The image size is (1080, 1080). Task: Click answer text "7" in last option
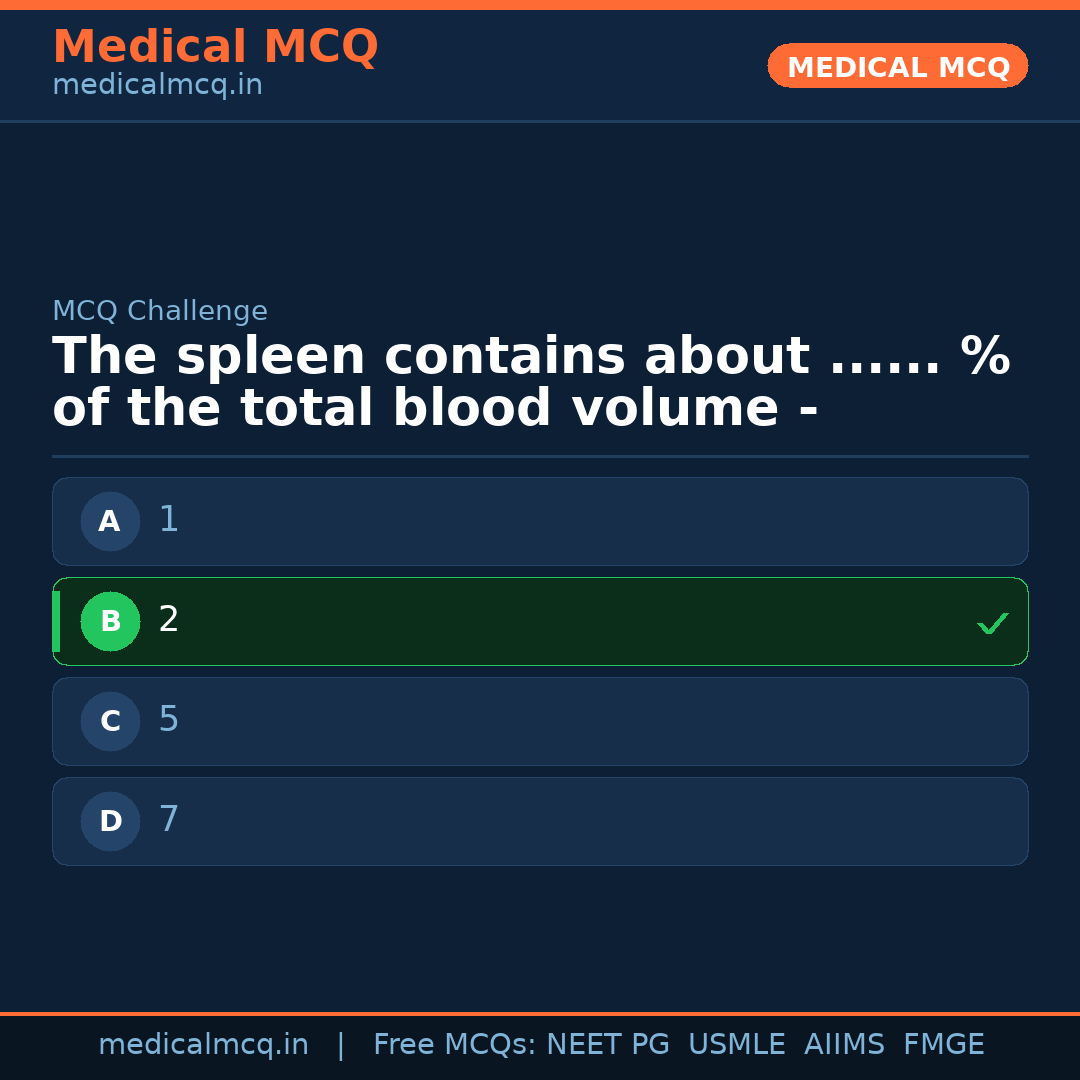(x=168, y=820)
